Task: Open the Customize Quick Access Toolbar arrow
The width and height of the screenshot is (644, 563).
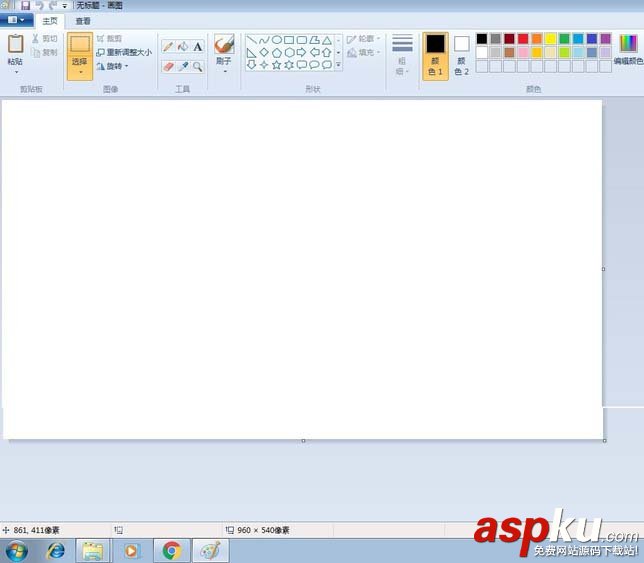Action: coord(64,6)
